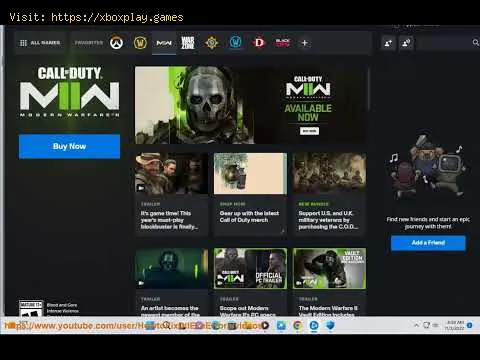Click the Call of Duty MWII logo
The height and width of the screenshot is (360, 480).
pos(69,92)
